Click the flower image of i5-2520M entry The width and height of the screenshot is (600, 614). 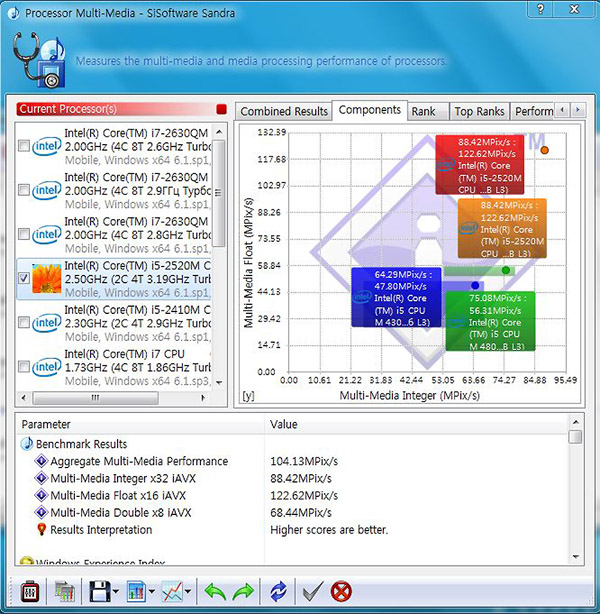[47, 278]
